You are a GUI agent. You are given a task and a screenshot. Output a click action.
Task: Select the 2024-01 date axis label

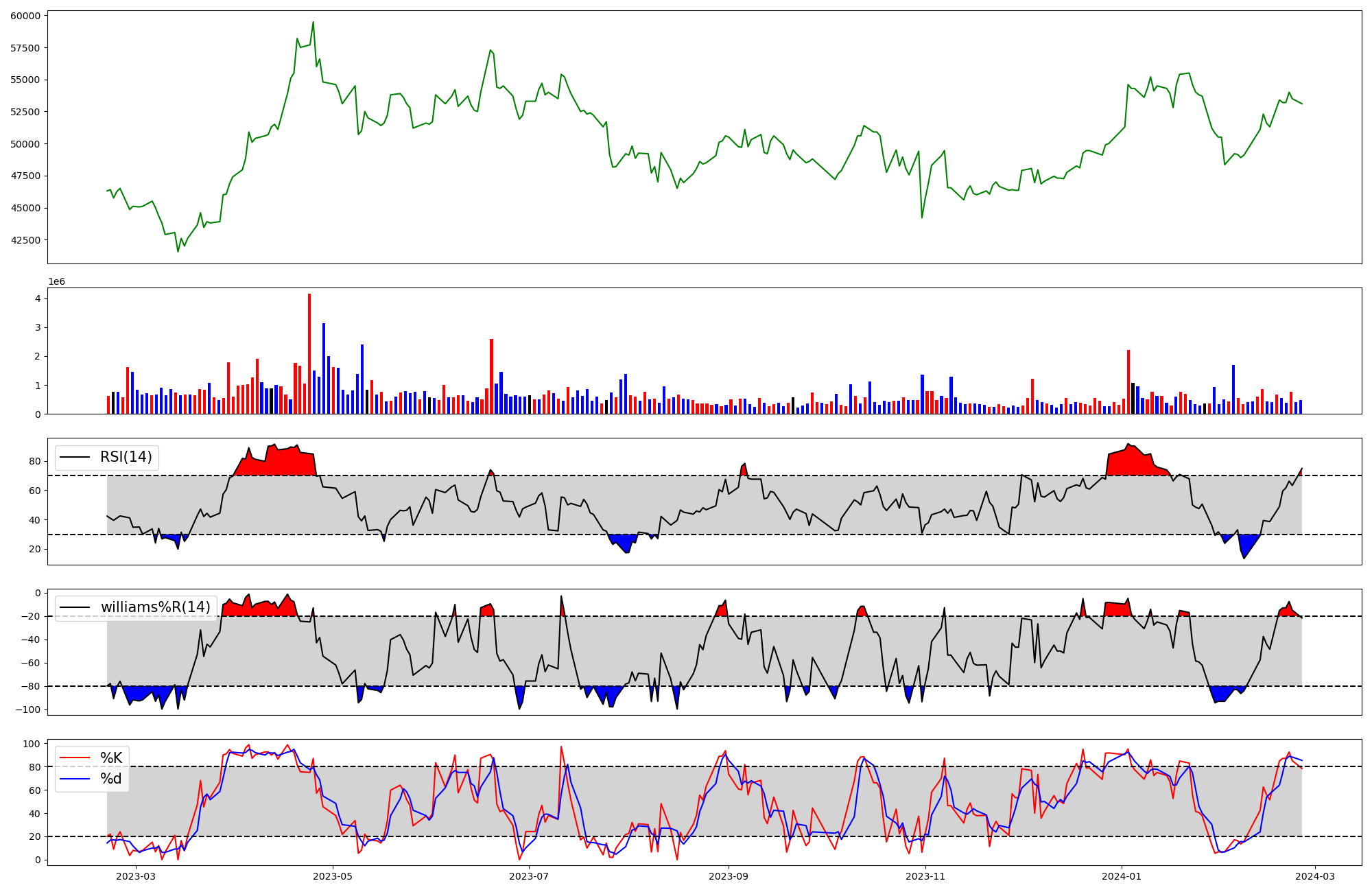click(1122, 876)
